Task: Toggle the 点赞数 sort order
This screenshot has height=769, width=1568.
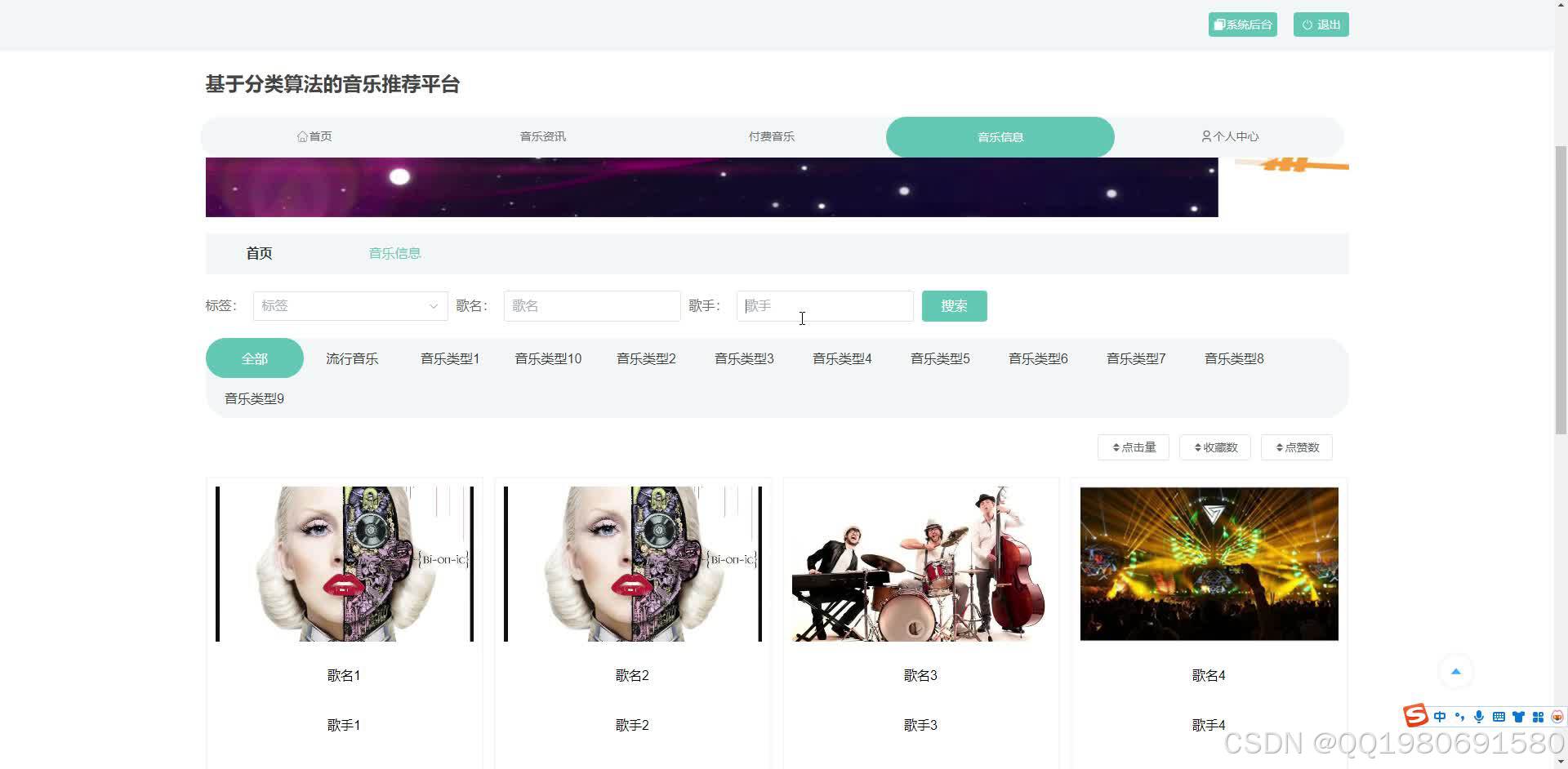Action: (1296, 447)
